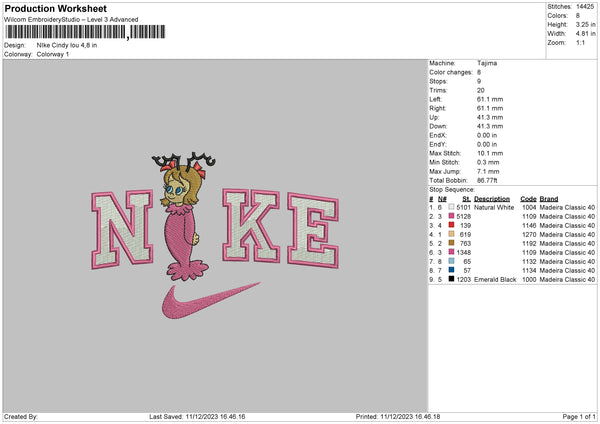Click the 'Brand' column header
600x424 pixels.
coord(549,199)
